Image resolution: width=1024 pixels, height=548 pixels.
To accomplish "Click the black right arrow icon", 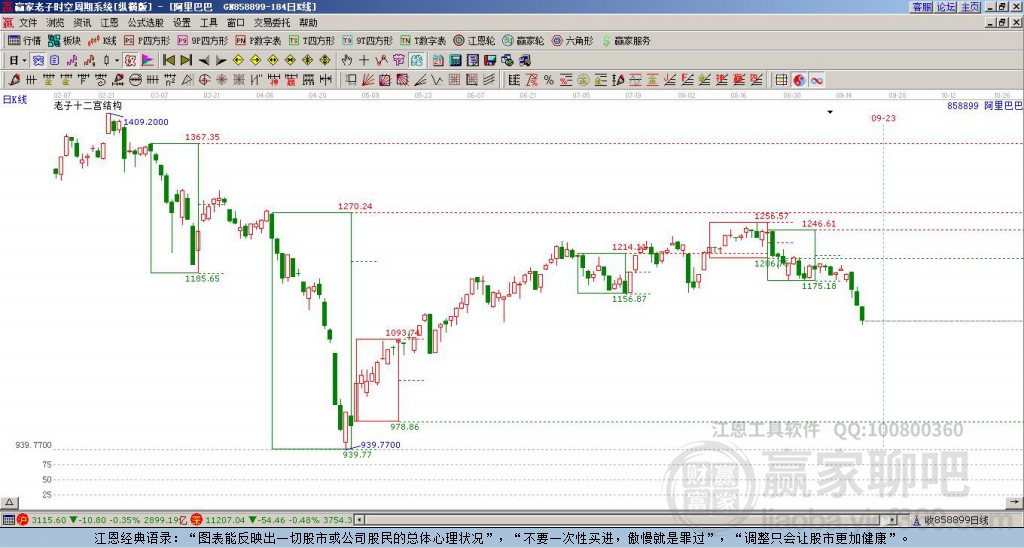I will point(221,61).
